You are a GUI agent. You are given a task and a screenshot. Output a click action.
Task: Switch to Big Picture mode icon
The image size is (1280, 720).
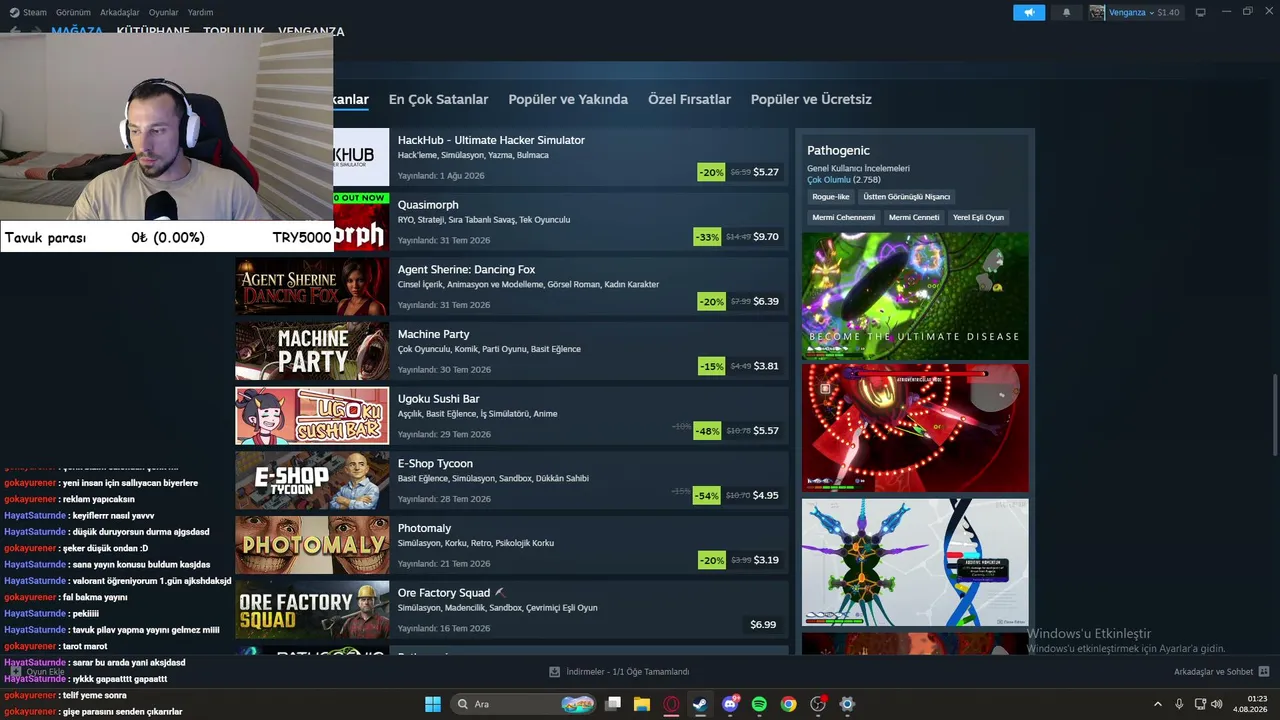pos(1201,12)
